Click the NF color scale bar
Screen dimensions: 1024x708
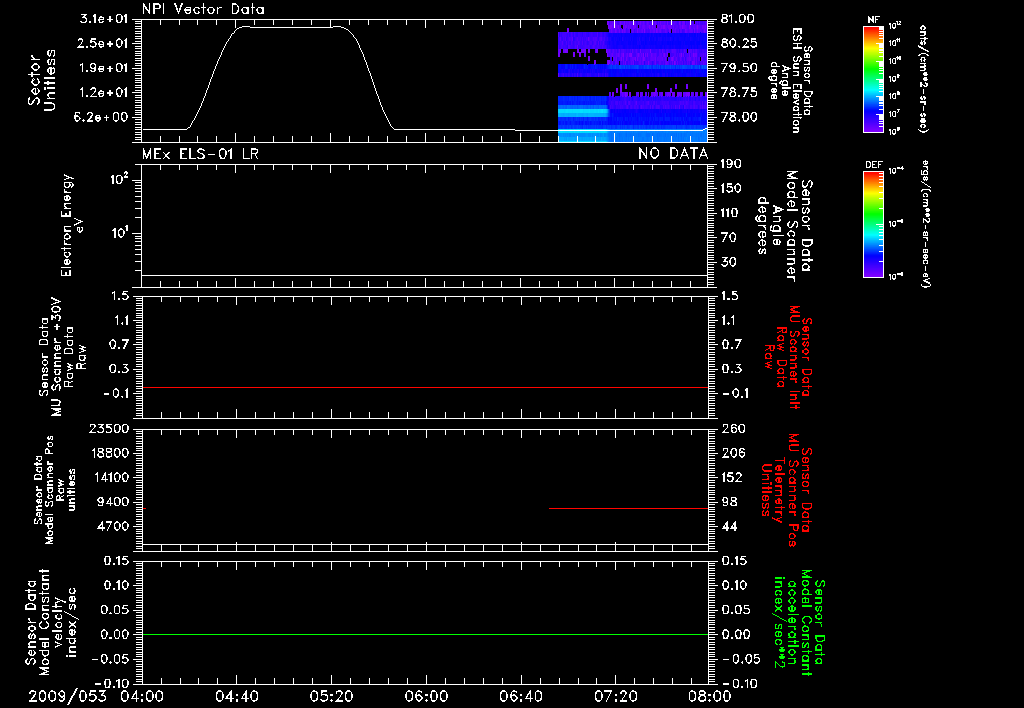pos(873,78)
